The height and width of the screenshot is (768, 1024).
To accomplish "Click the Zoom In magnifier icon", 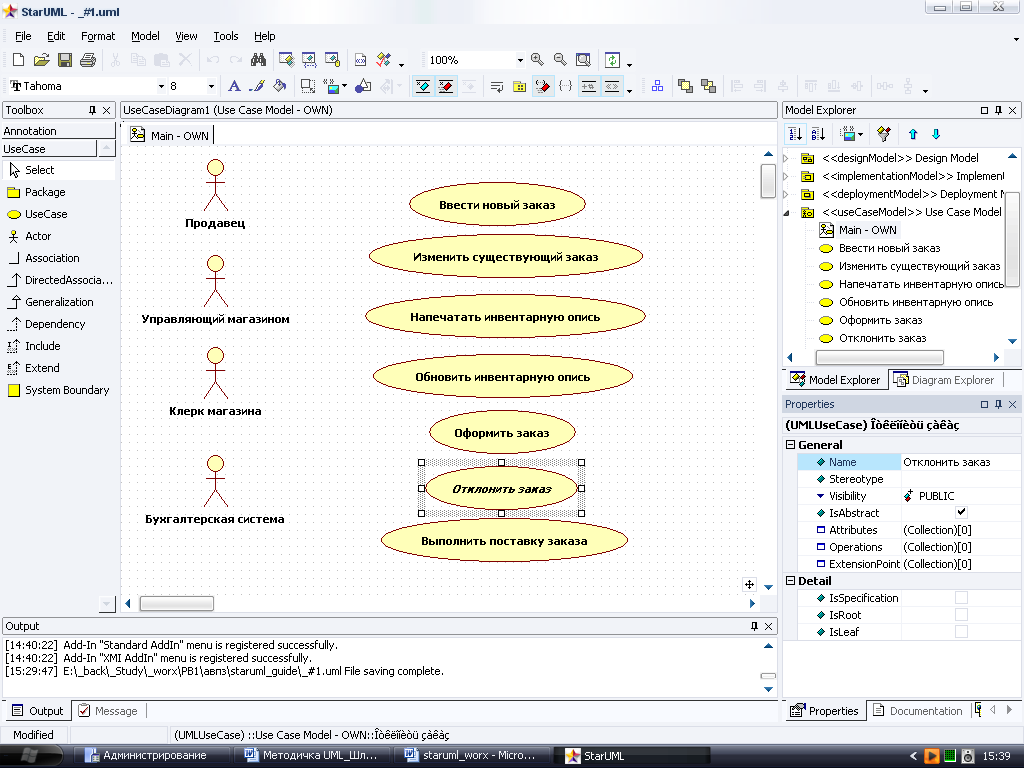I will [x=537, y=60].
